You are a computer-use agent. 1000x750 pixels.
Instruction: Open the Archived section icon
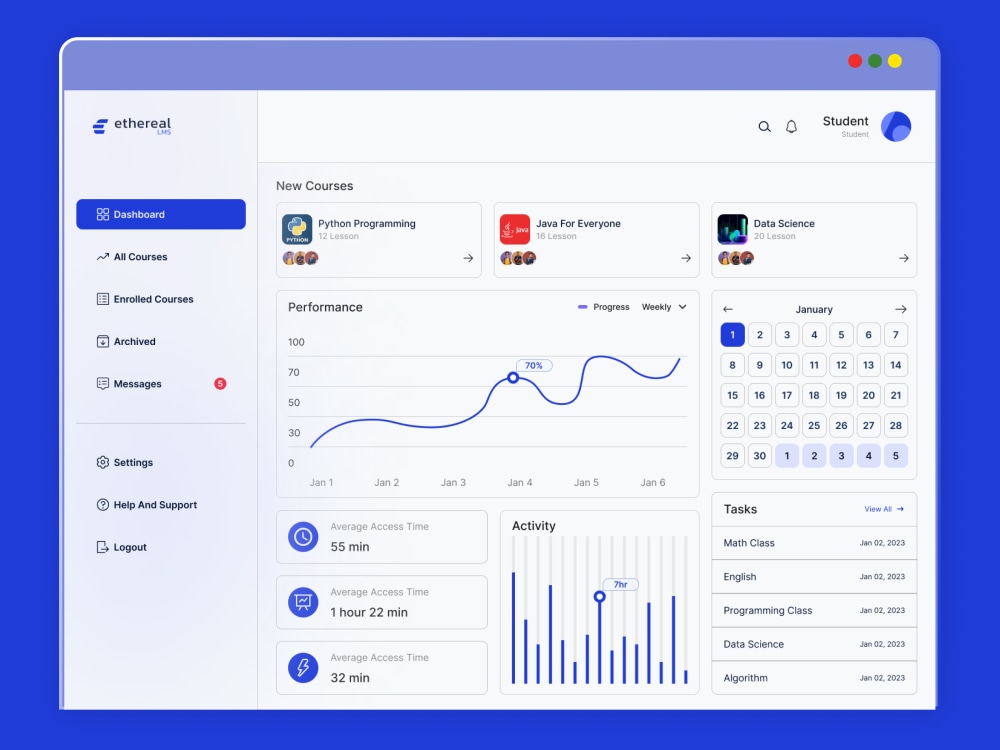click(x=102, y=341)
